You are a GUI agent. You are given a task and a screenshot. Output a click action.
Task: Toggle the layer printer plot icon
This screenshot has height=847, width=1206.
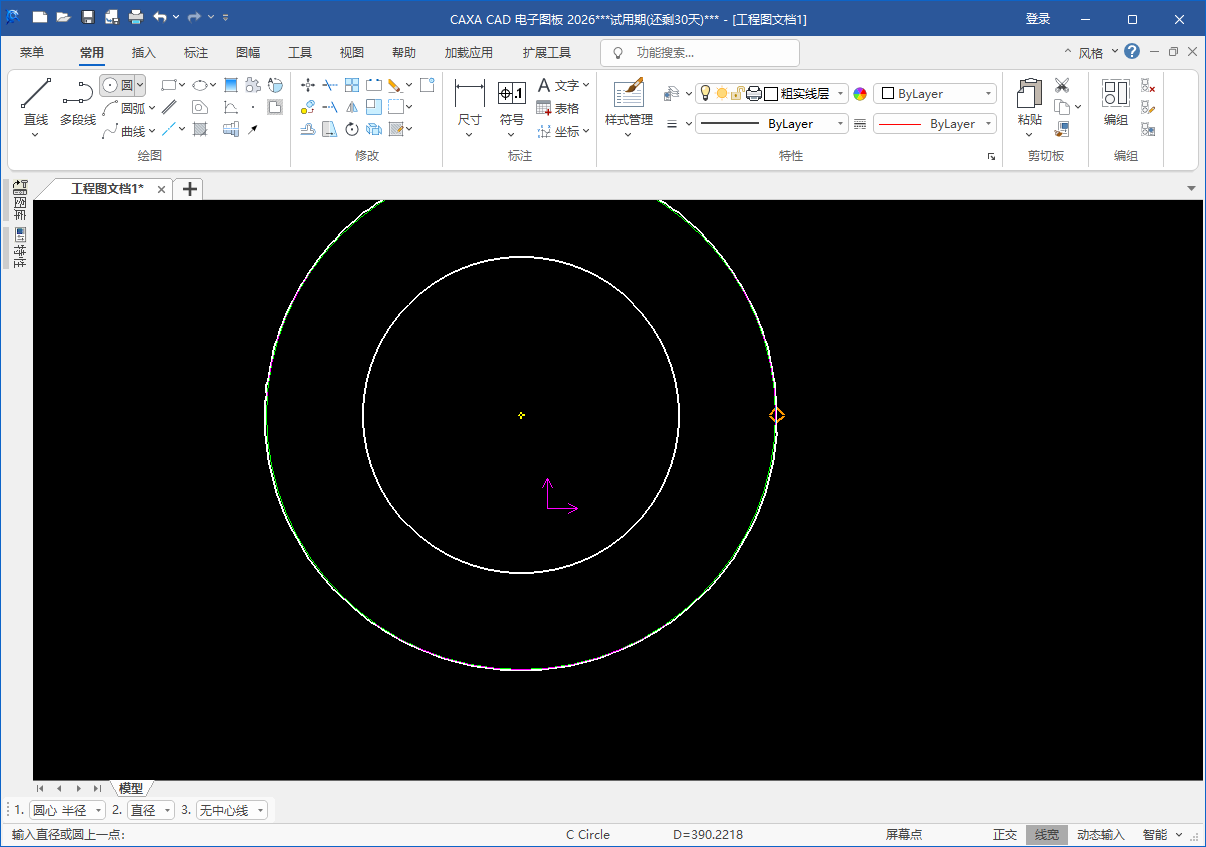tap(754, 93)
